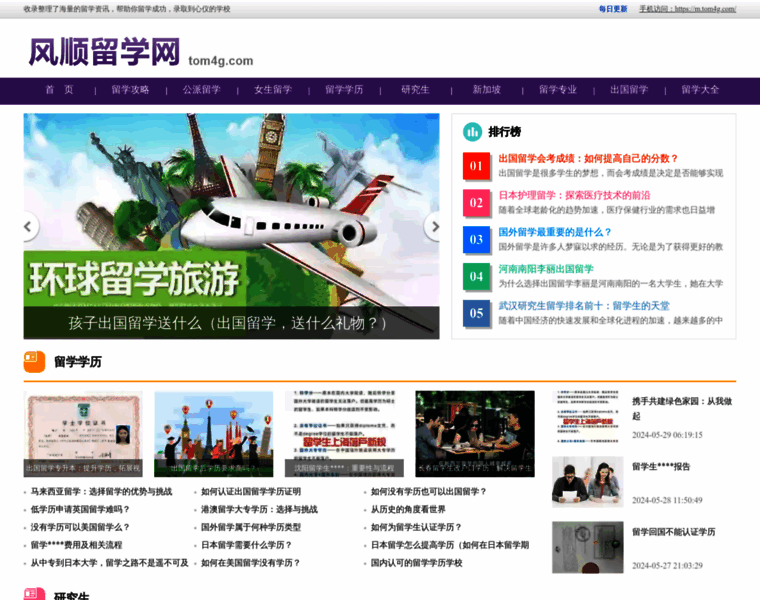Click the teal 排行榜 bar chart icon
The height and width of the screenshot is (600, 760).
click(x=472, y=132)
